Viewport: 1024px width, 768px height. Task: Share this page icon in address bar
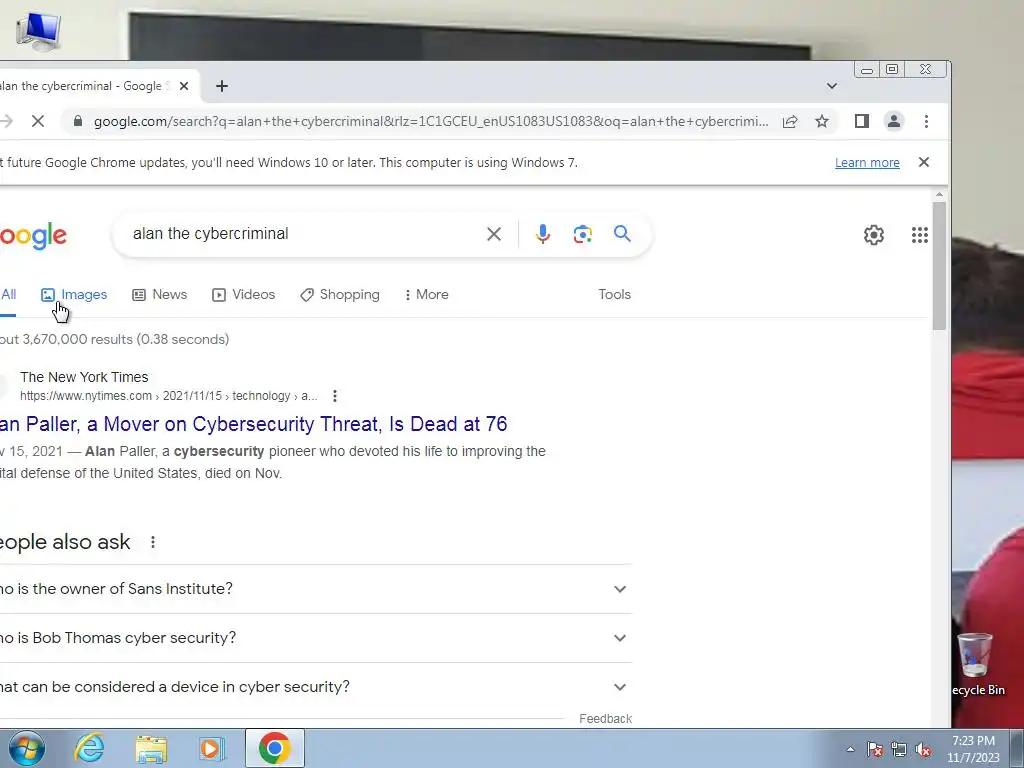click(x=790, y=121)
